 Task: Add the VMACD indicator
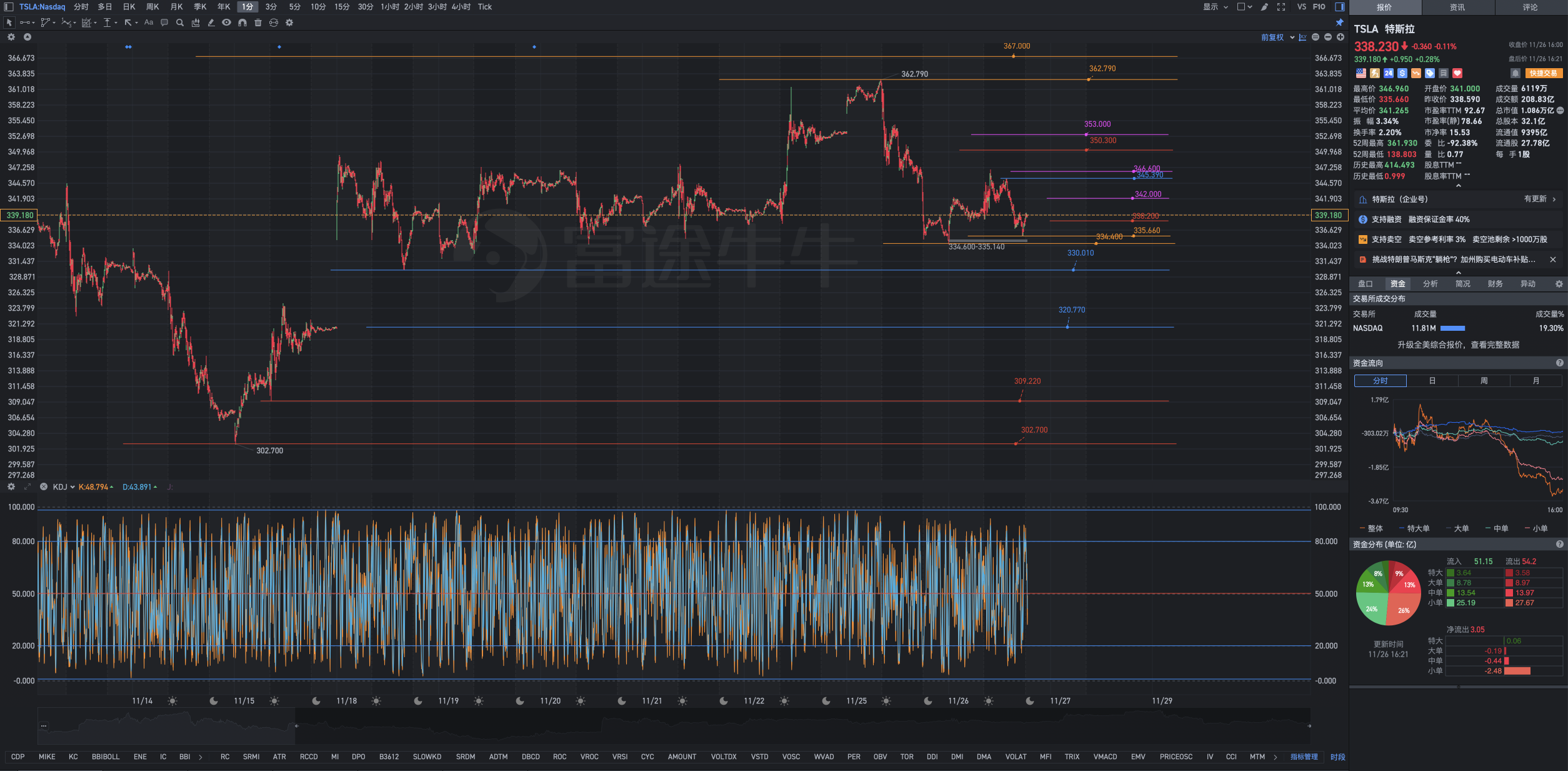click(1105, 757)
